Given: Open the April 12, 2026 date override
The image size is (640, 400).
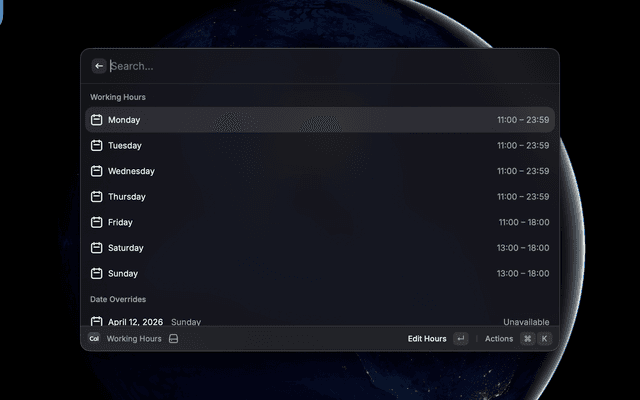Looking at the screenshot, I should (320, 321).
